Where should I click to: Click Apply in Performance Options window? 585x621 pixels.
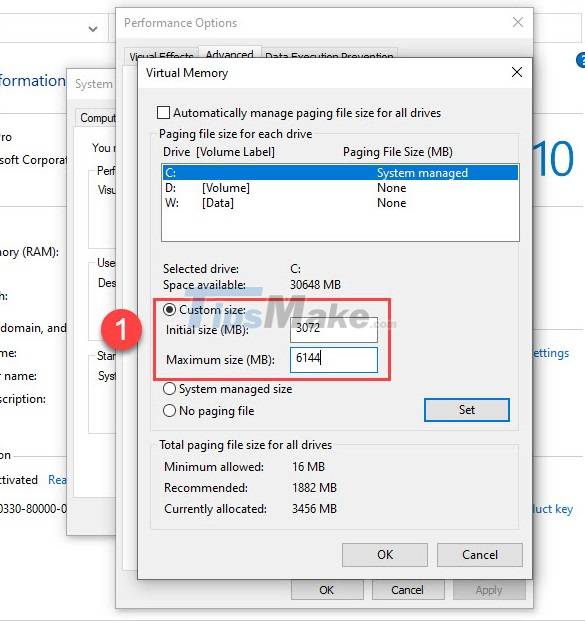489,590
